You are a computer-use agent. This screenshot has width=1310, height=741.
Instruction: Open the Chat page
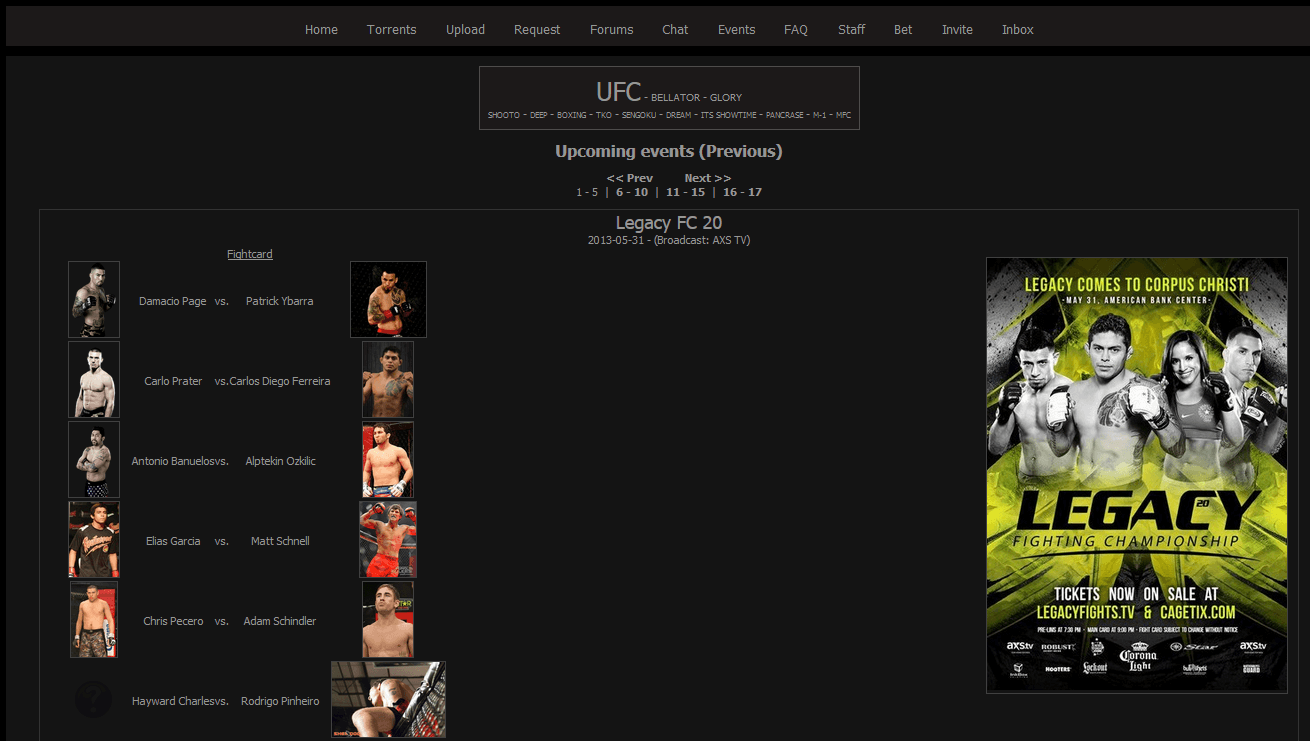click(x=675, y=30)
